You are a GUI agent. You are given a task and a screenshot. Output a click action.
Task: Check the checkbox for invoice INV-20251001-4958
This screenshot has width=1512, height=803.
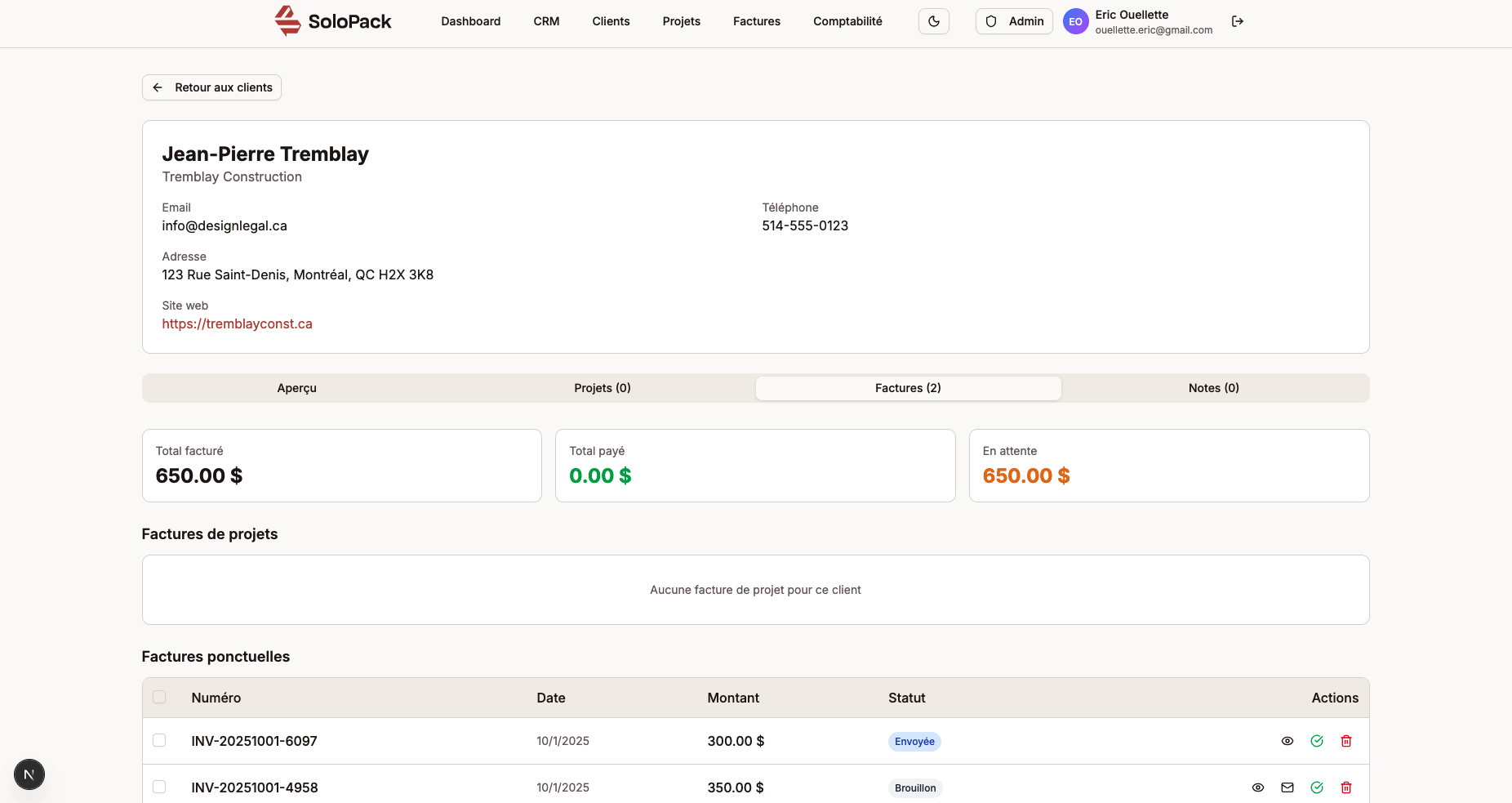[160, 787]
